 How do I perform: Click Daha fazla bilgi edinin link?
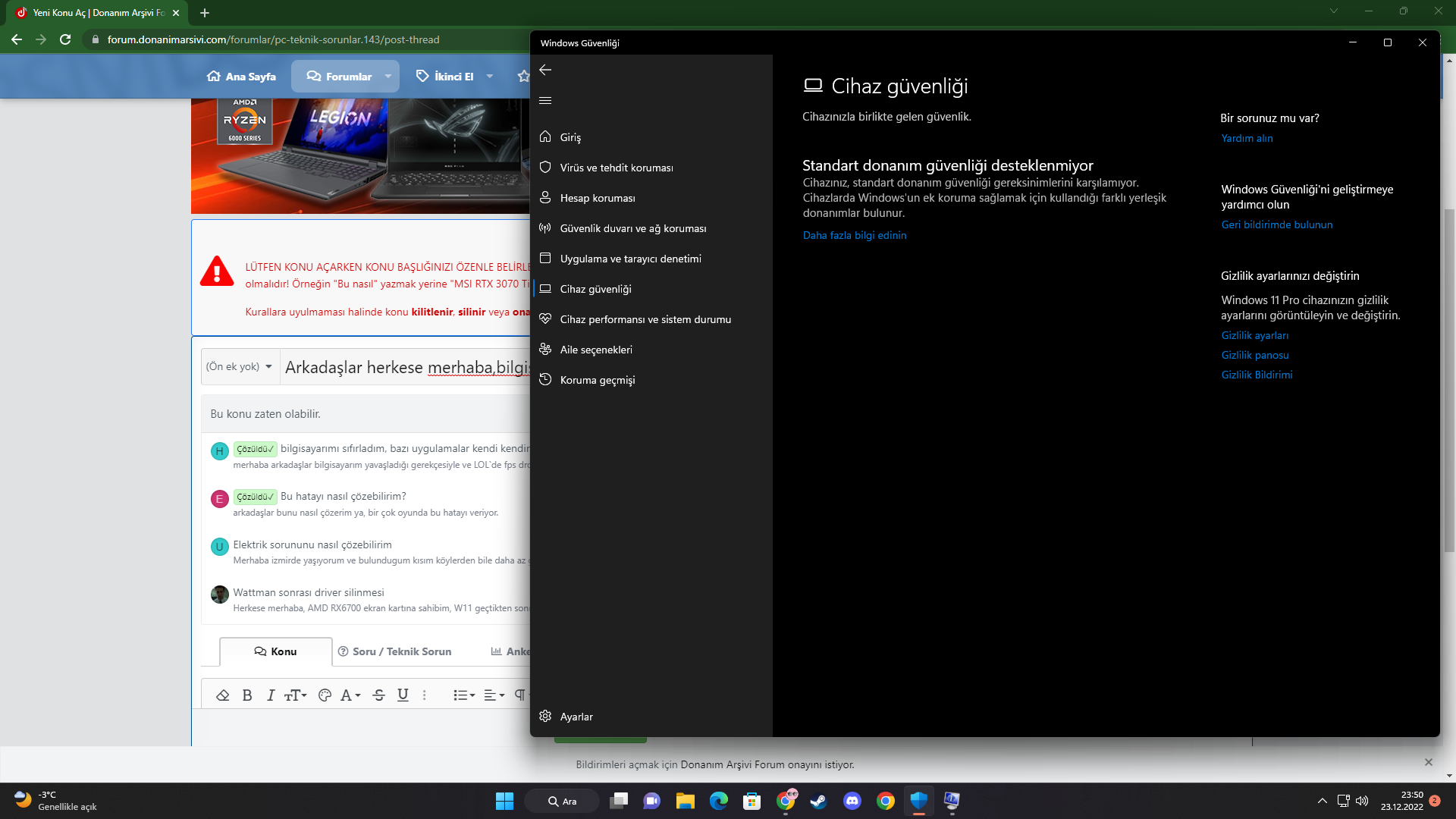[x=855, y=235]
